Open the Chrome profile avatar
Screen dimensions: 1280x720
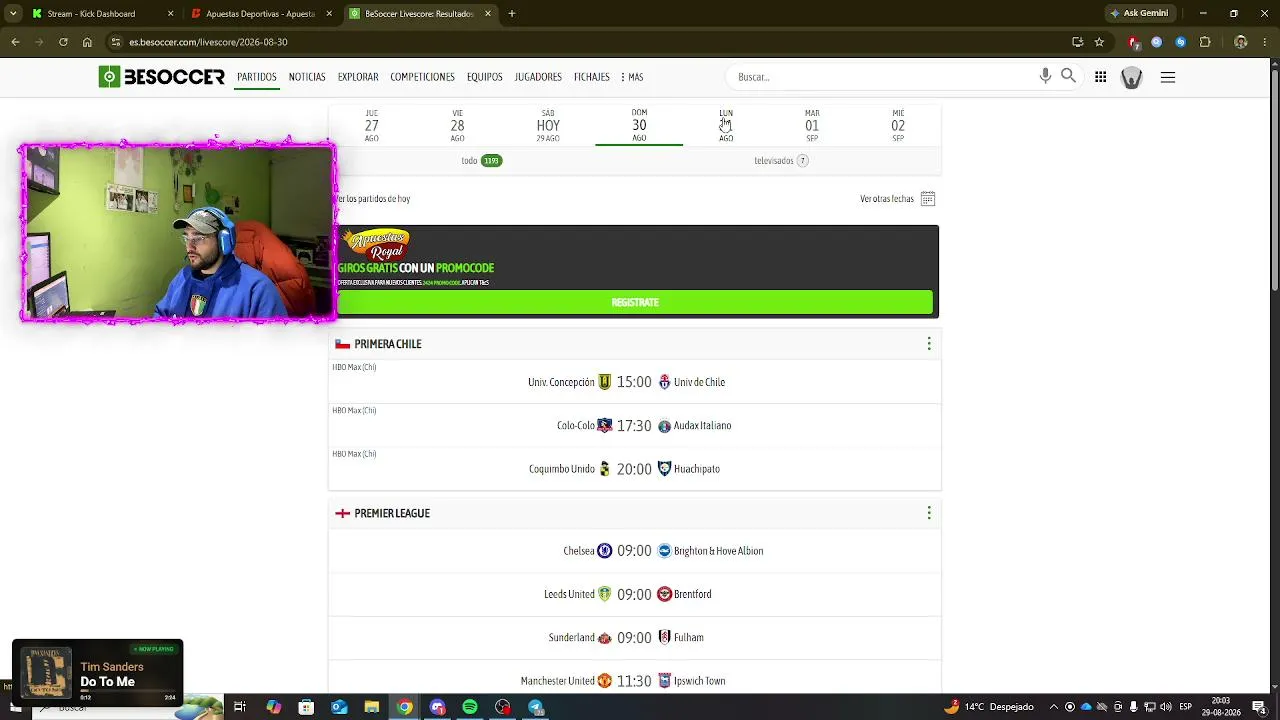(x=1241, y=42)
